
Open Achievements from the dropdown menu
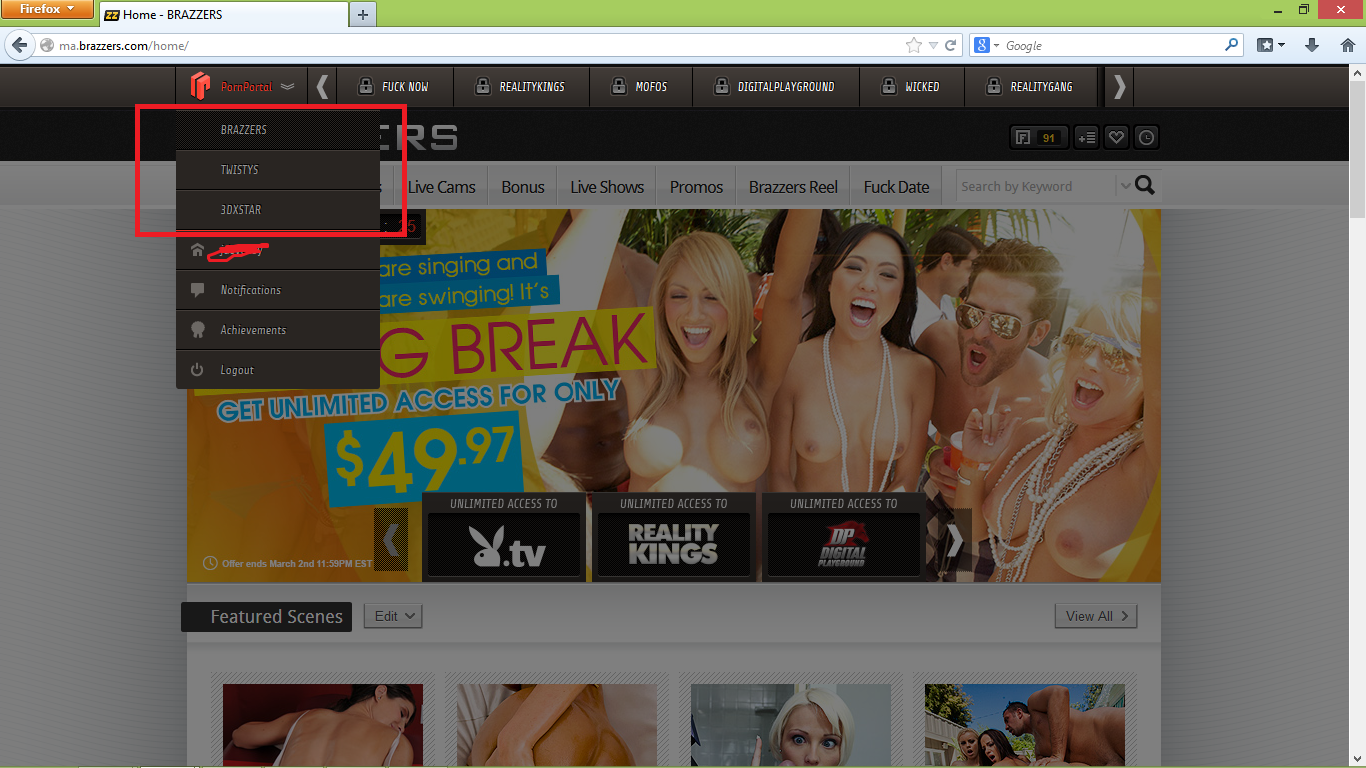point(277,330)
